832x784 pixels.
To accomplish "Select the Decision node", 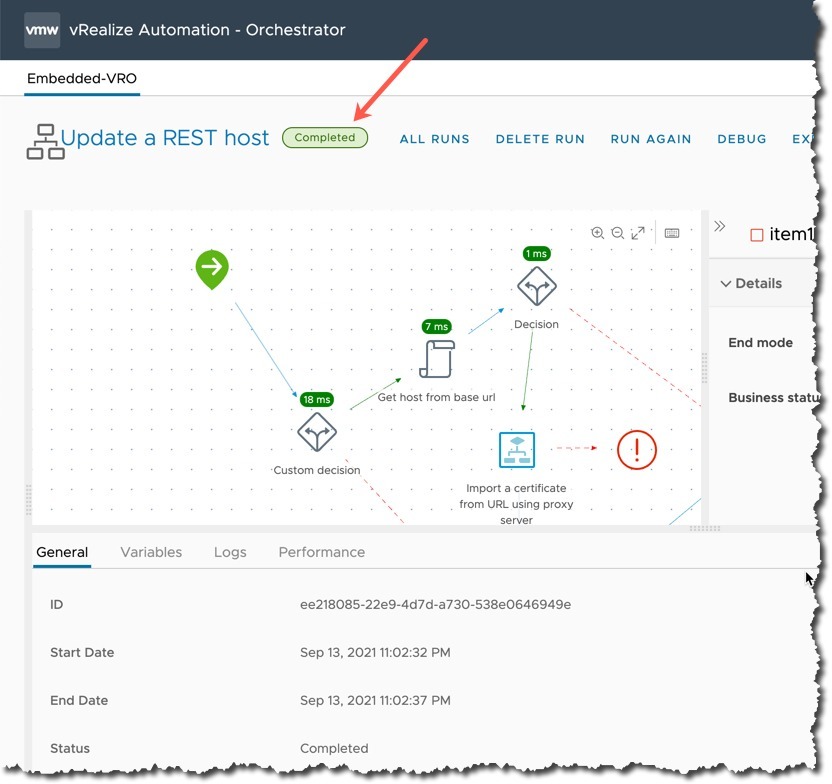I will point(536,286).
